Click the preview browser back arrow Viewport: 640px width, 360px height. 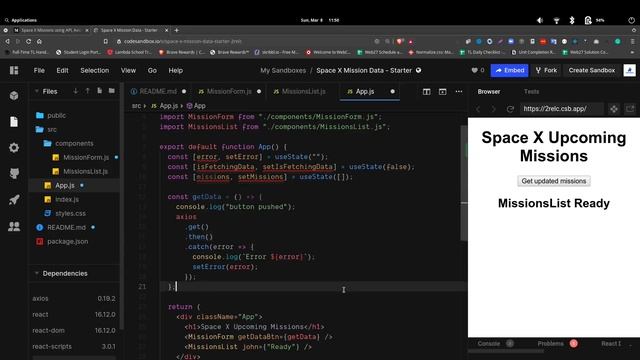pyautogui.click(x=478, y=109)
